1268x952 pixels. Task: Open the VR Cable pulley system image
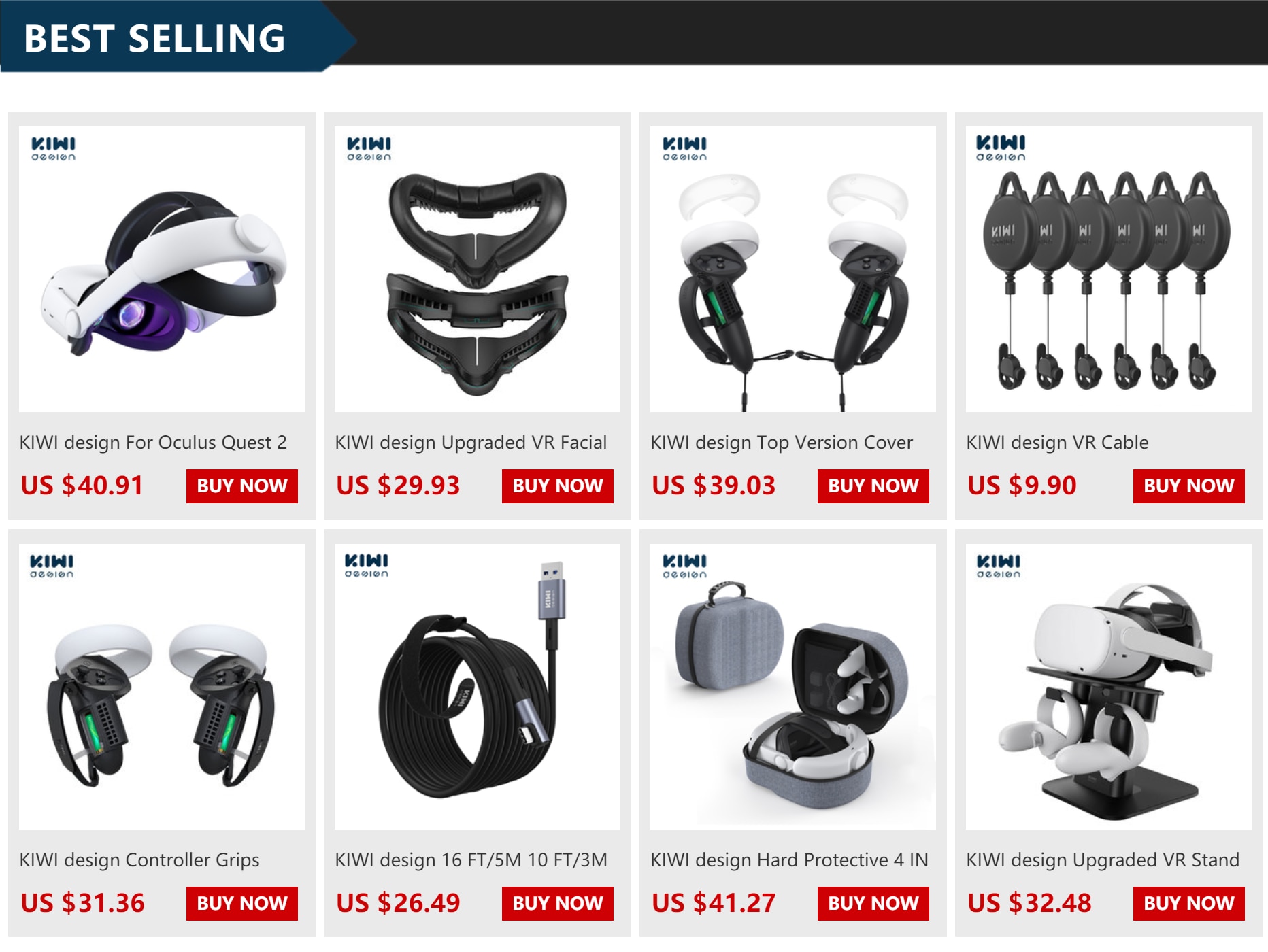(x=1109, y=269)
